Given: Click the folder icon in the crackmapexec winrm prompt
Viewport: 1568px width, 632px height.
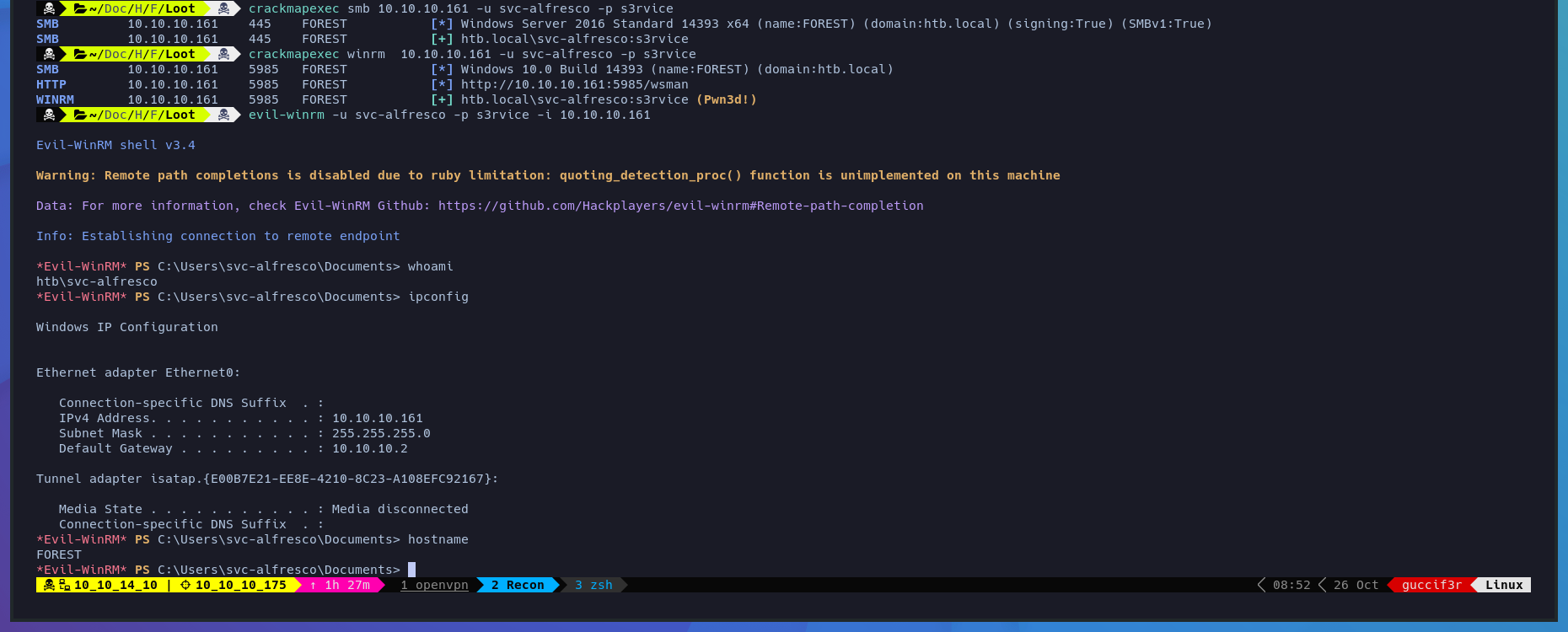Looking at the screenshot, I should [81, 54].
